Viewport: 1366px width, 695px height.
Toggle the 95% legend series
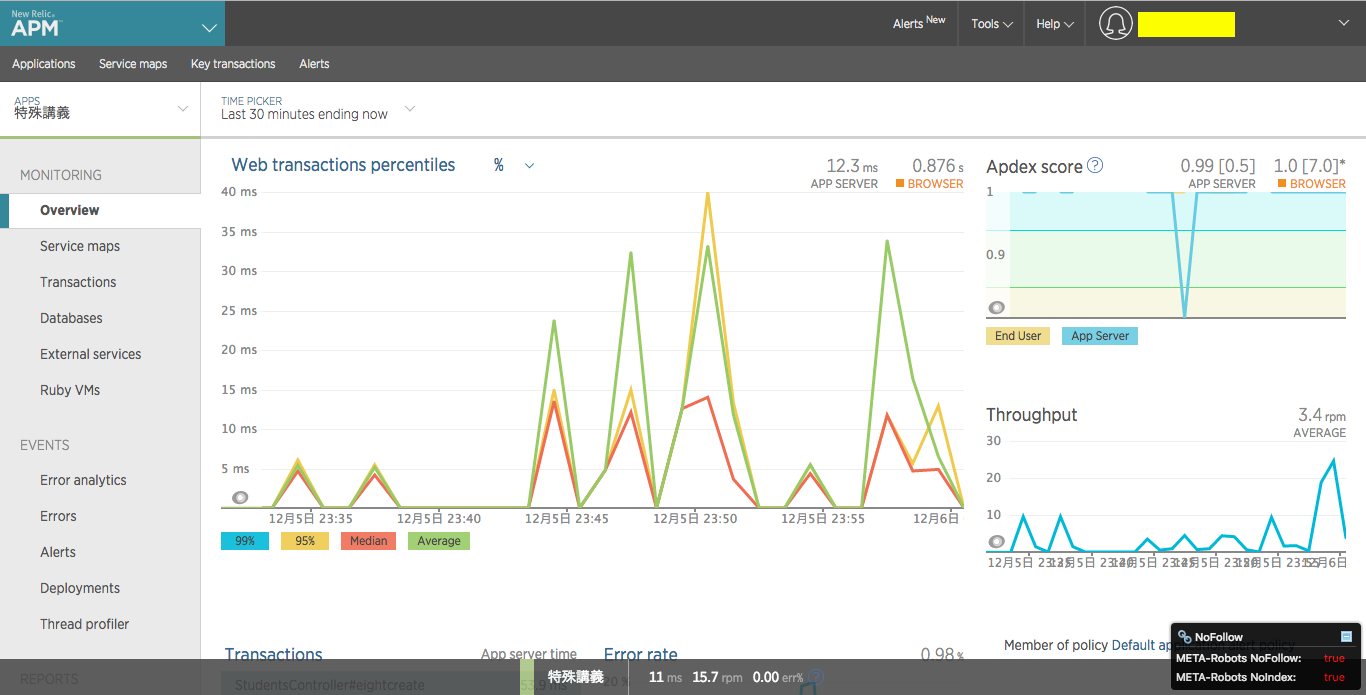click(305, 541)
